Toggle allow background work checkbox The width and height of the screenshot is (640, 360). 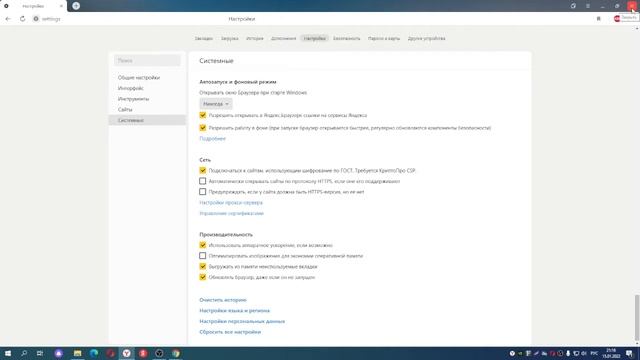coord(202,128)
